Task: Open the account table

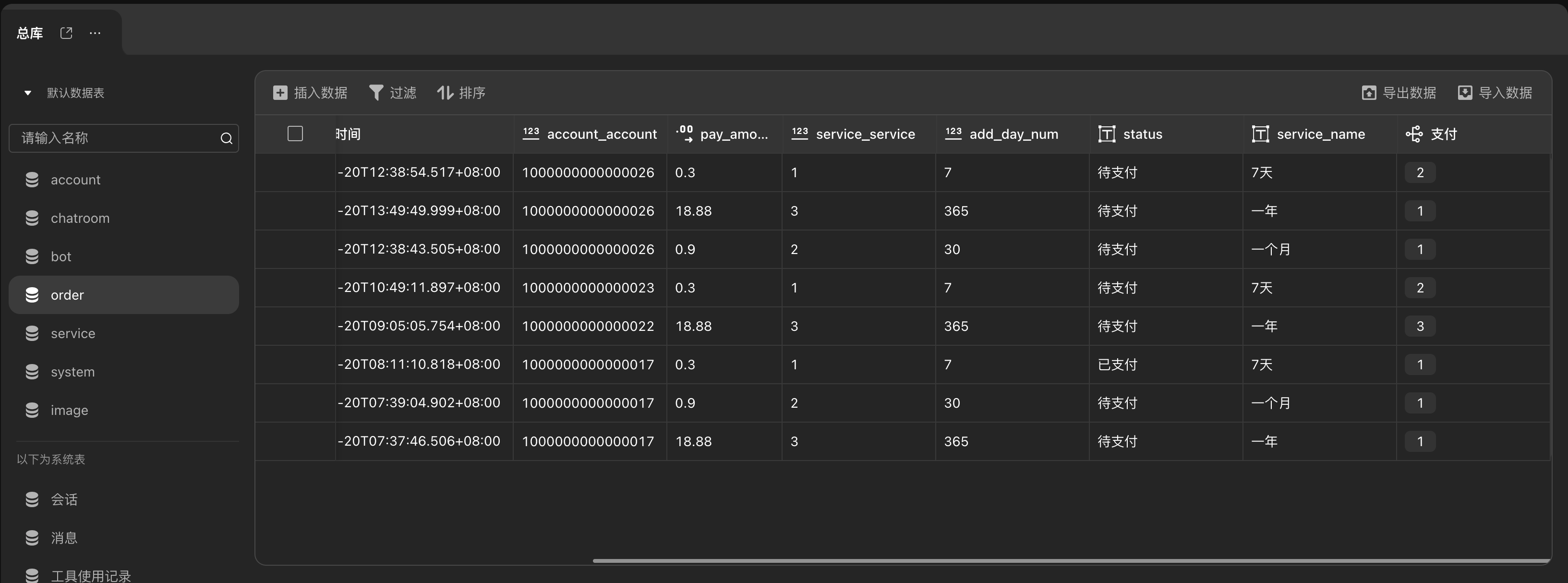Action: [x=123, y=180]
